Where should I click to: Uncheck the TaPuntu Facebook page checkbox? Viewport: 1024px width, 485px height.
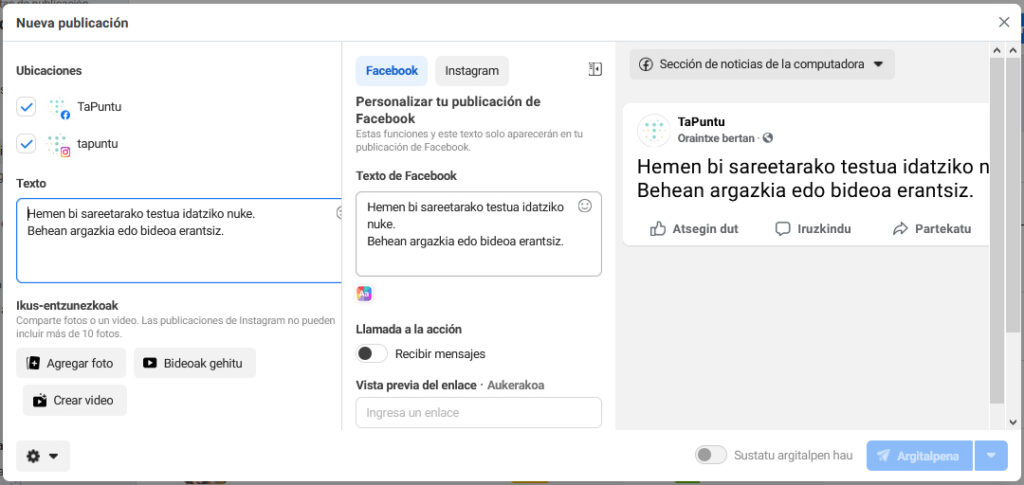tap(26, 107)
